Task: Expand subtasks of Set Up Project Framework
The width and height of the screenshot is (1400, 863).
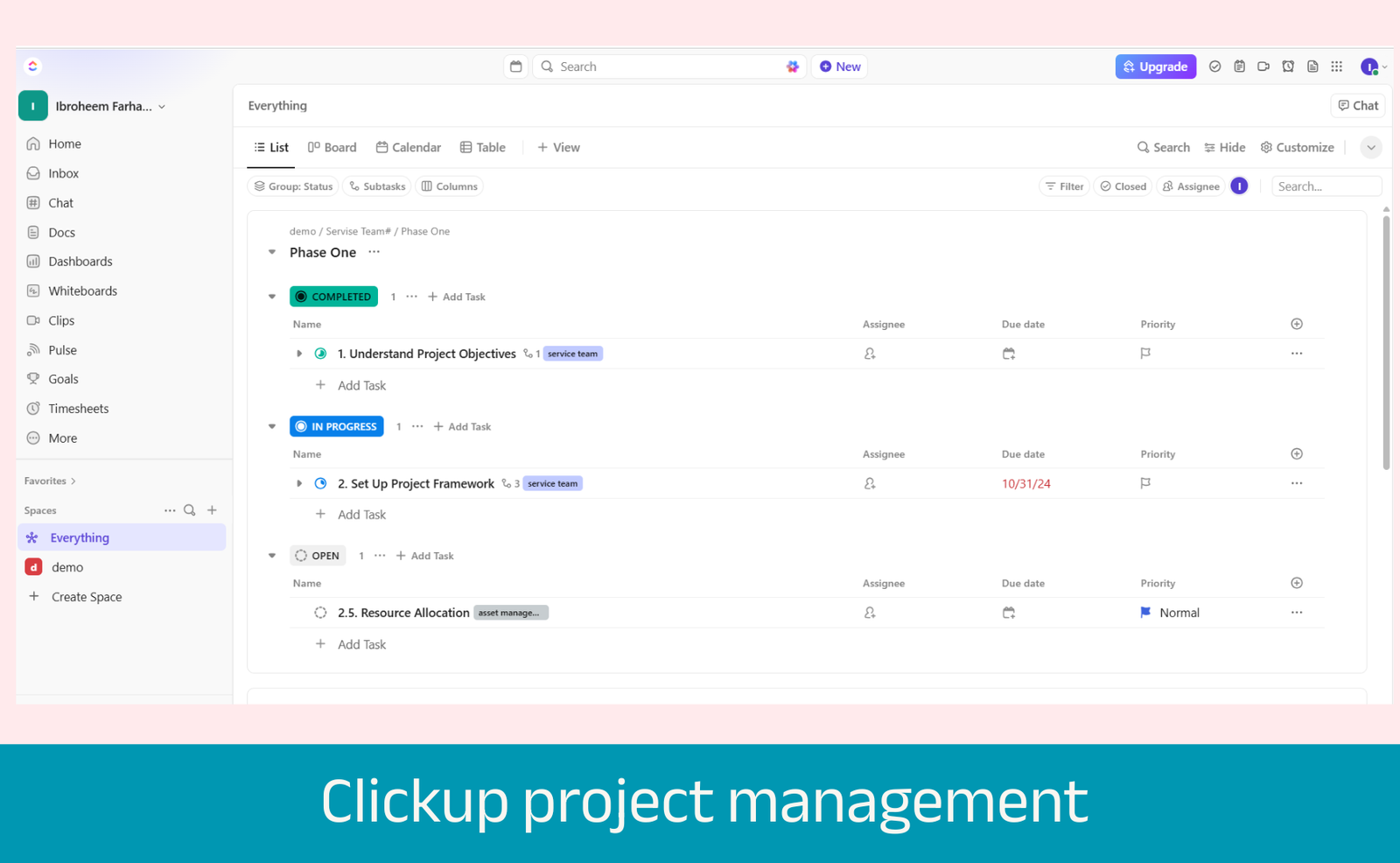Action: [299, 483]
